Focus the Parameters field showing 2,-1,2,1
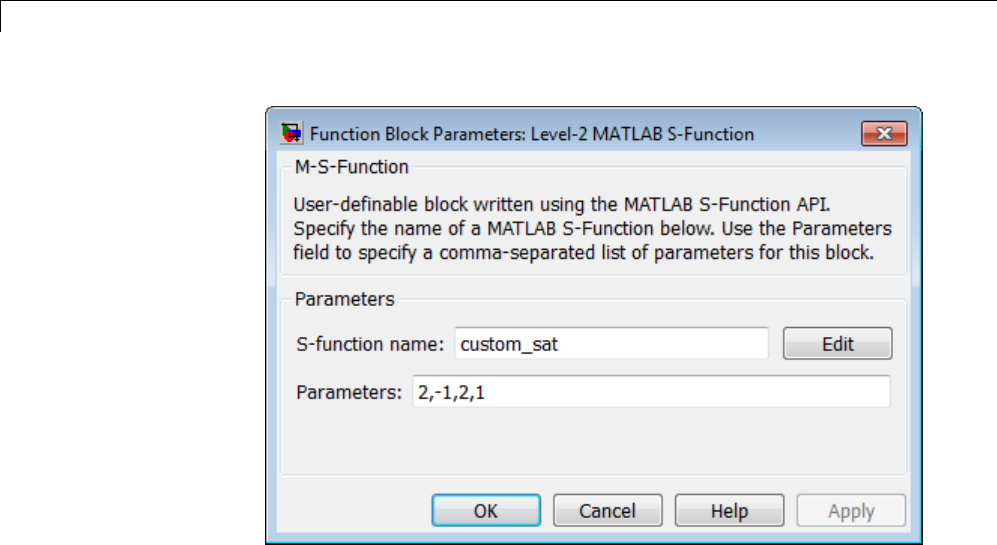Screen dimensions: 997x545 (x=649, y=392)
